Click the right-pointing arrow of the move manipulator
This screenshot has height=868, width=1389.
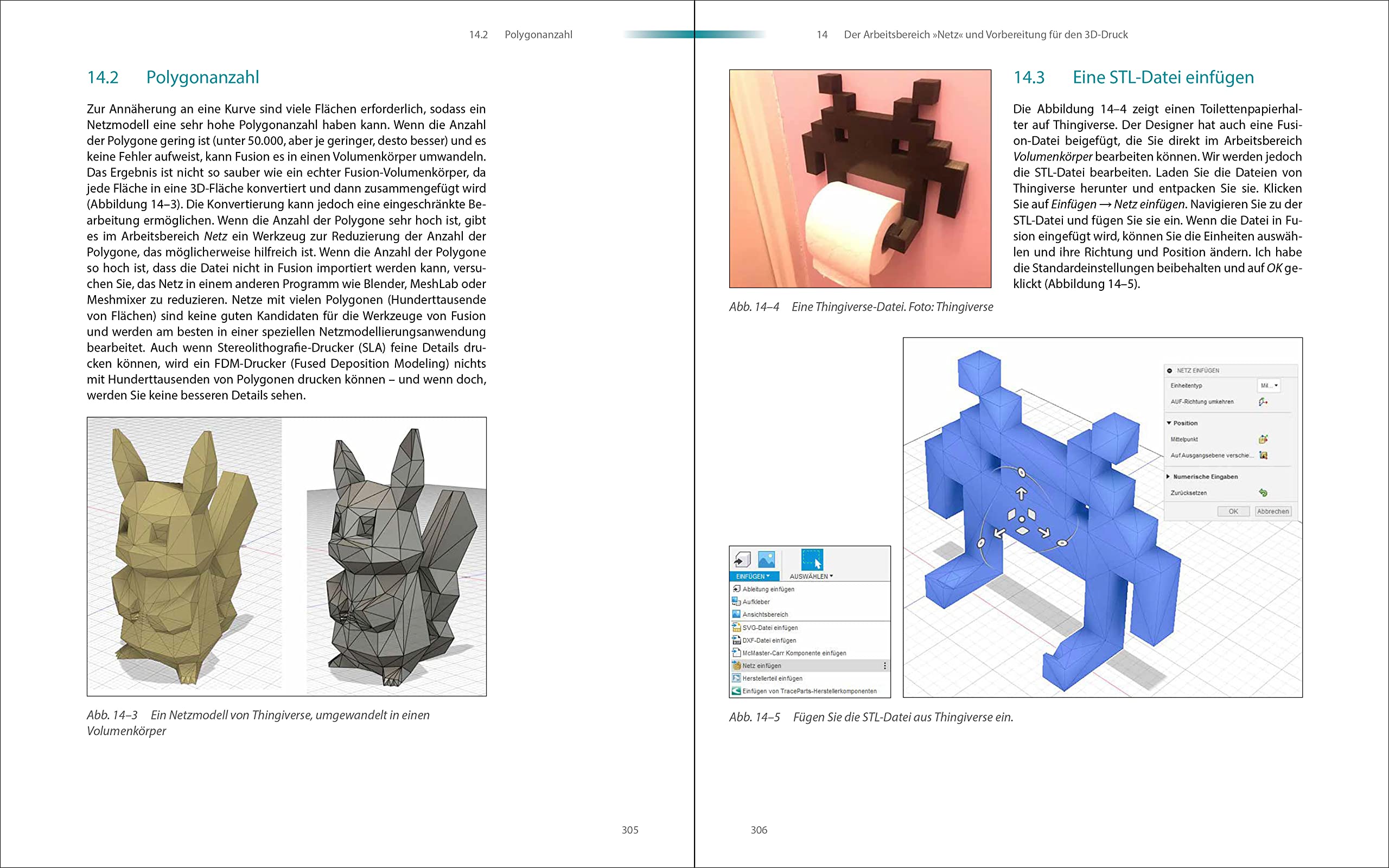tap(1044, 533)
